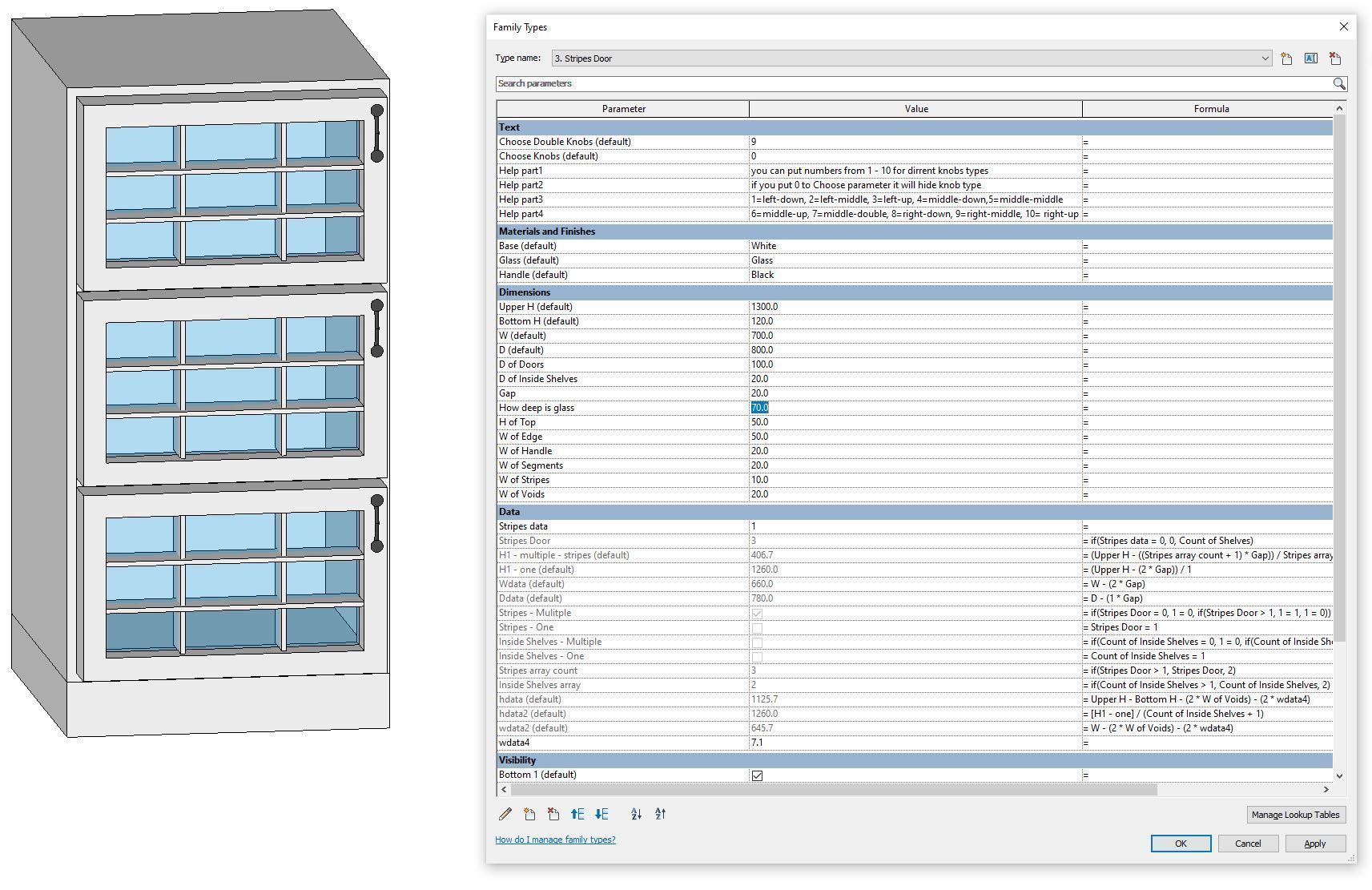Image resolution: width=1372 pixels, height=890 pixels.
Task: Click the Inside Shelves - Multiple checkbox
Action: pos(757,642)
